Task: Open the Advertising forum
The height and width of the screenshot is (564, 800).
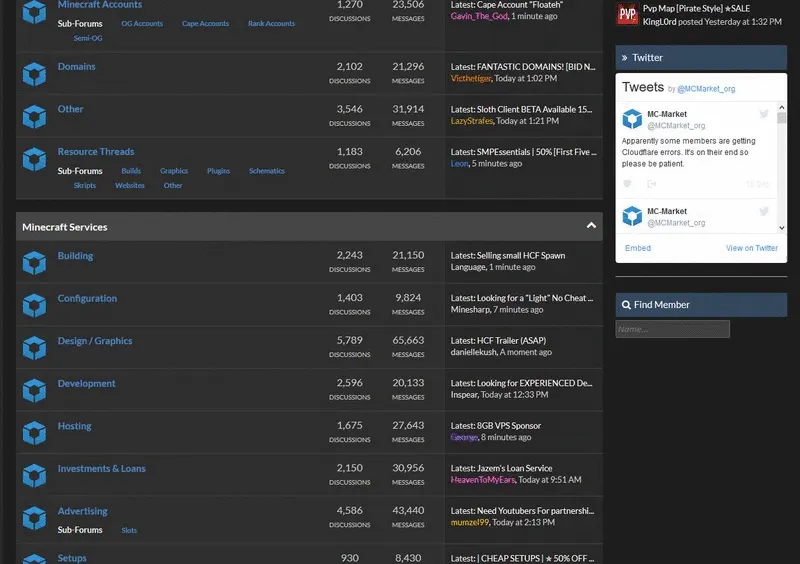Action: 83,511
